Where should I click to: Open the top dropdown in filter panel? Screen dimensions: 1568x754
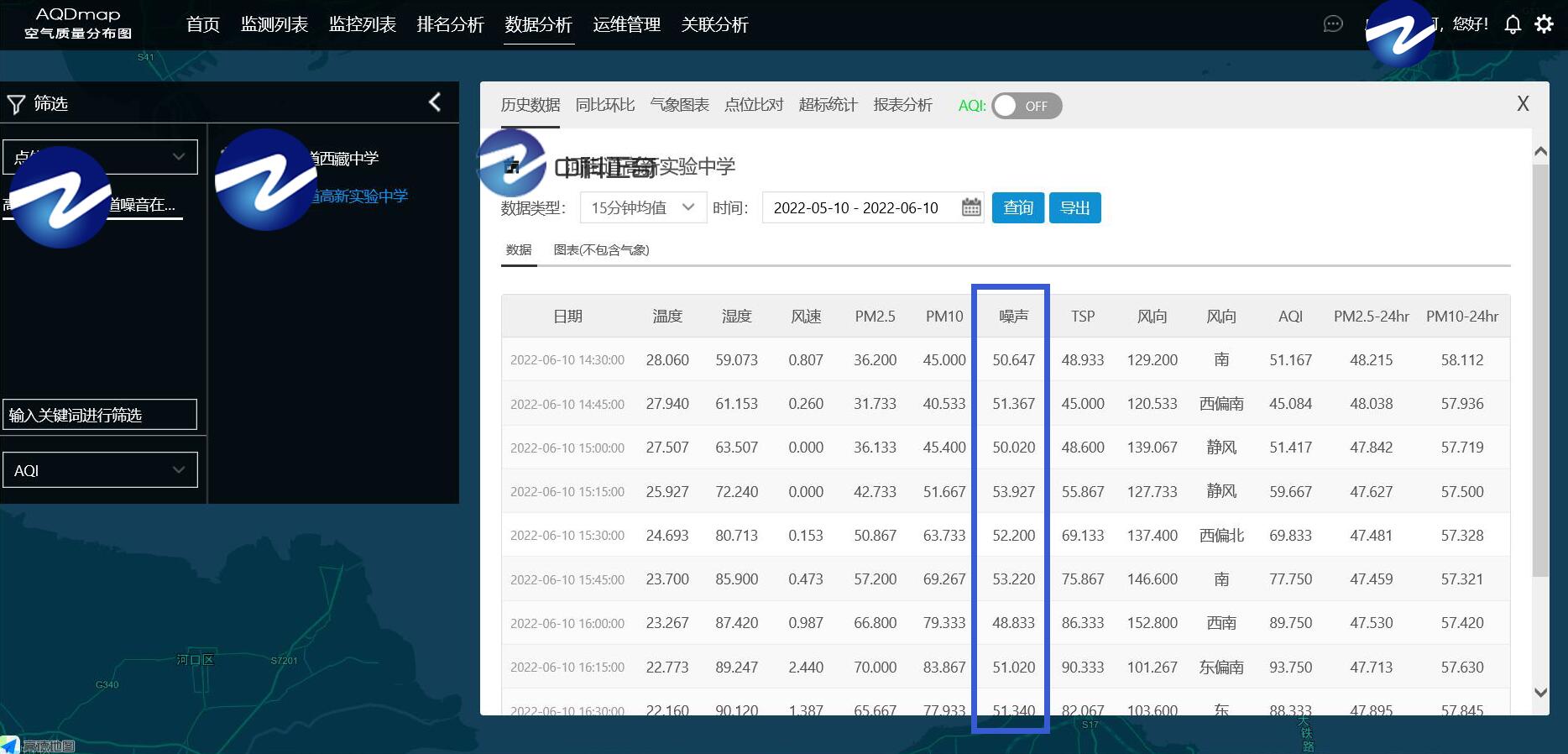(x=100, y=157)
